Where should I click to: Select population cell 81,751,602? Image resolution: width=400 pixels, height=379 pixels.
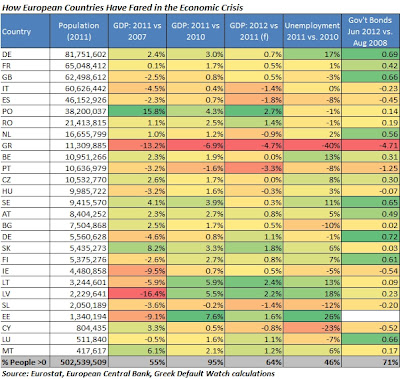pos(79,54)
